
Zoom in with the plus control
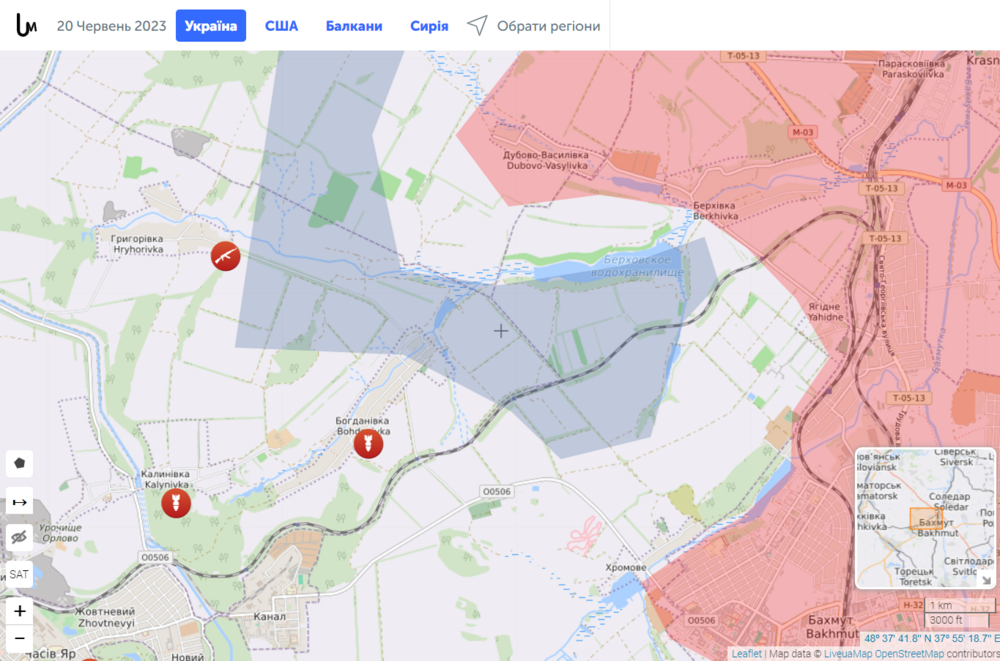[19, 611]
